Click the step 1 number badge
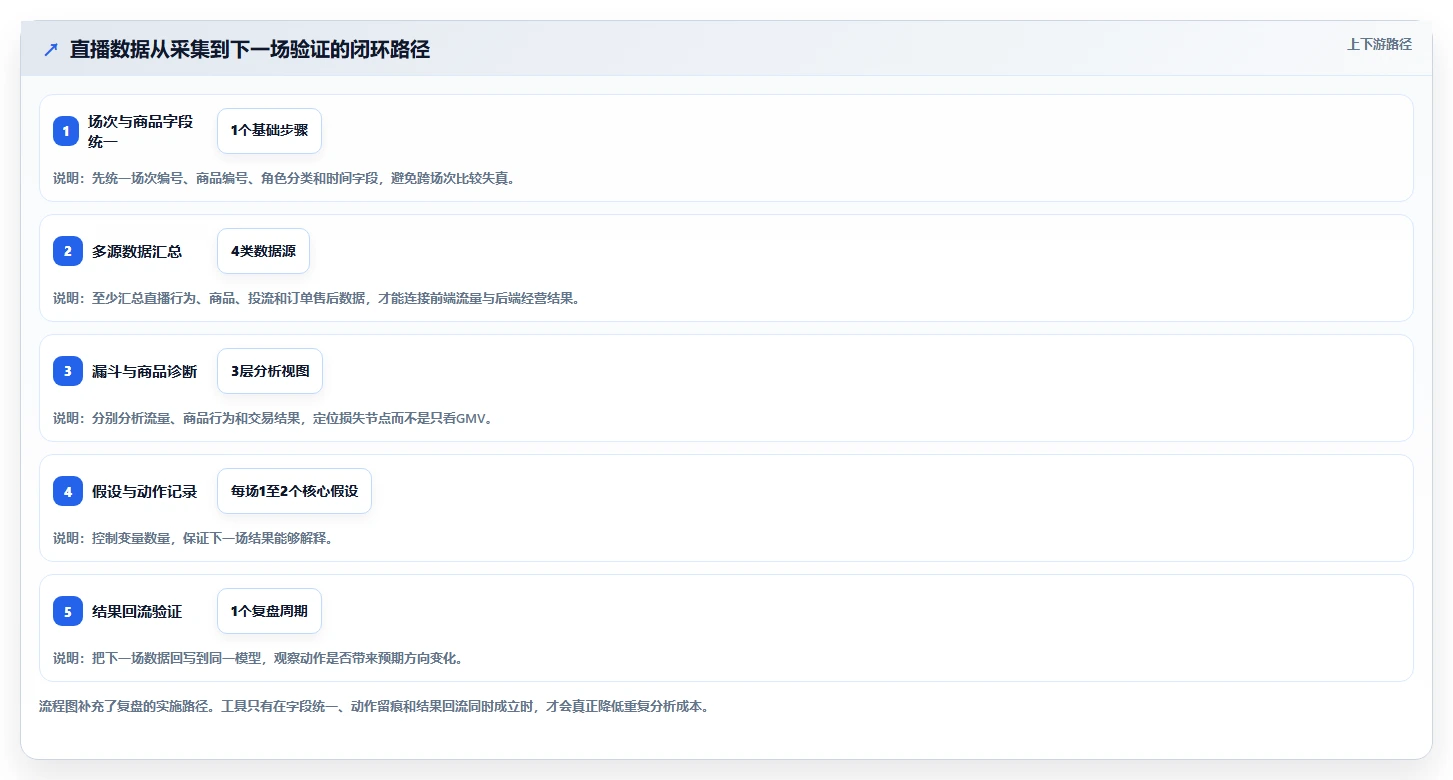 coord(66,131)
